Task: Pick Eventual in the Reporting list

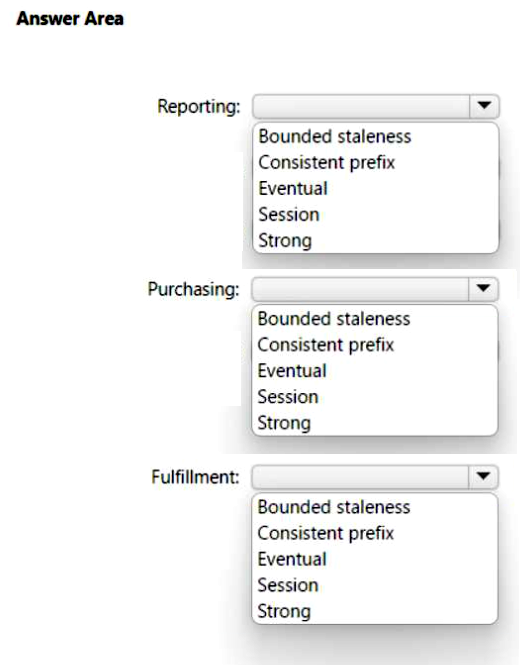Action: (293, 189)
